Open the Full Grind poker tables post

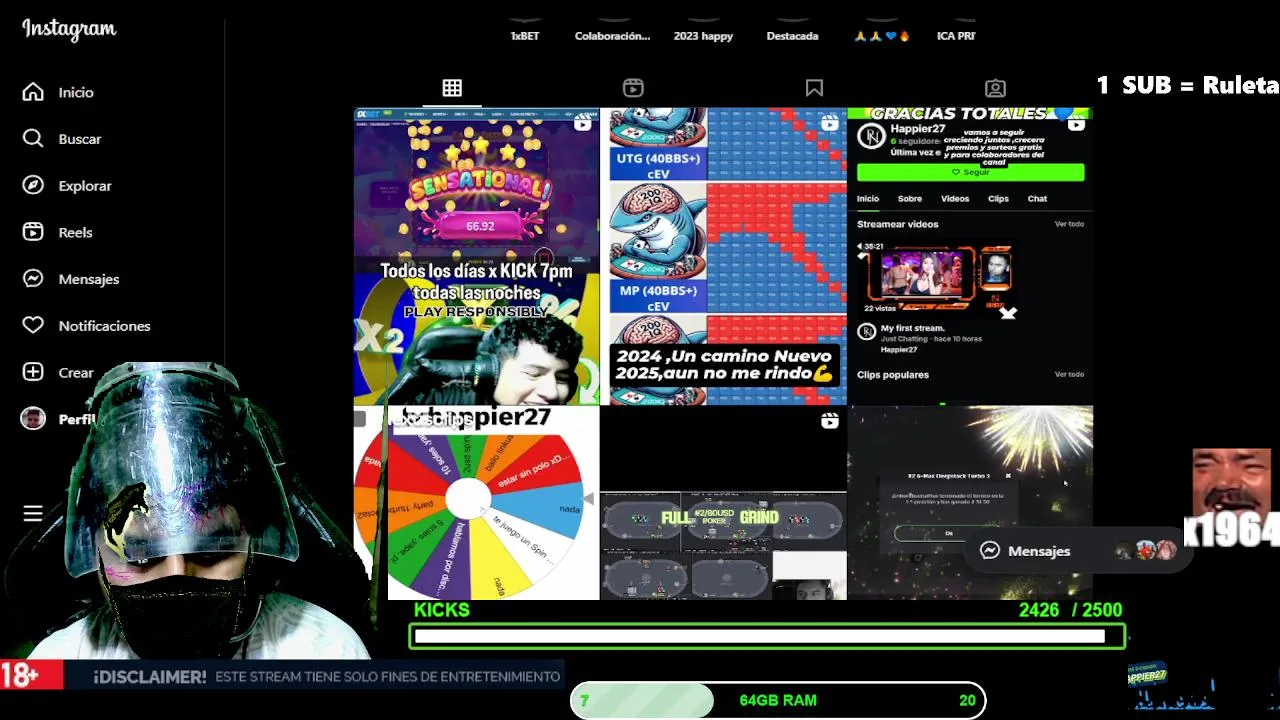pos(723,503)
